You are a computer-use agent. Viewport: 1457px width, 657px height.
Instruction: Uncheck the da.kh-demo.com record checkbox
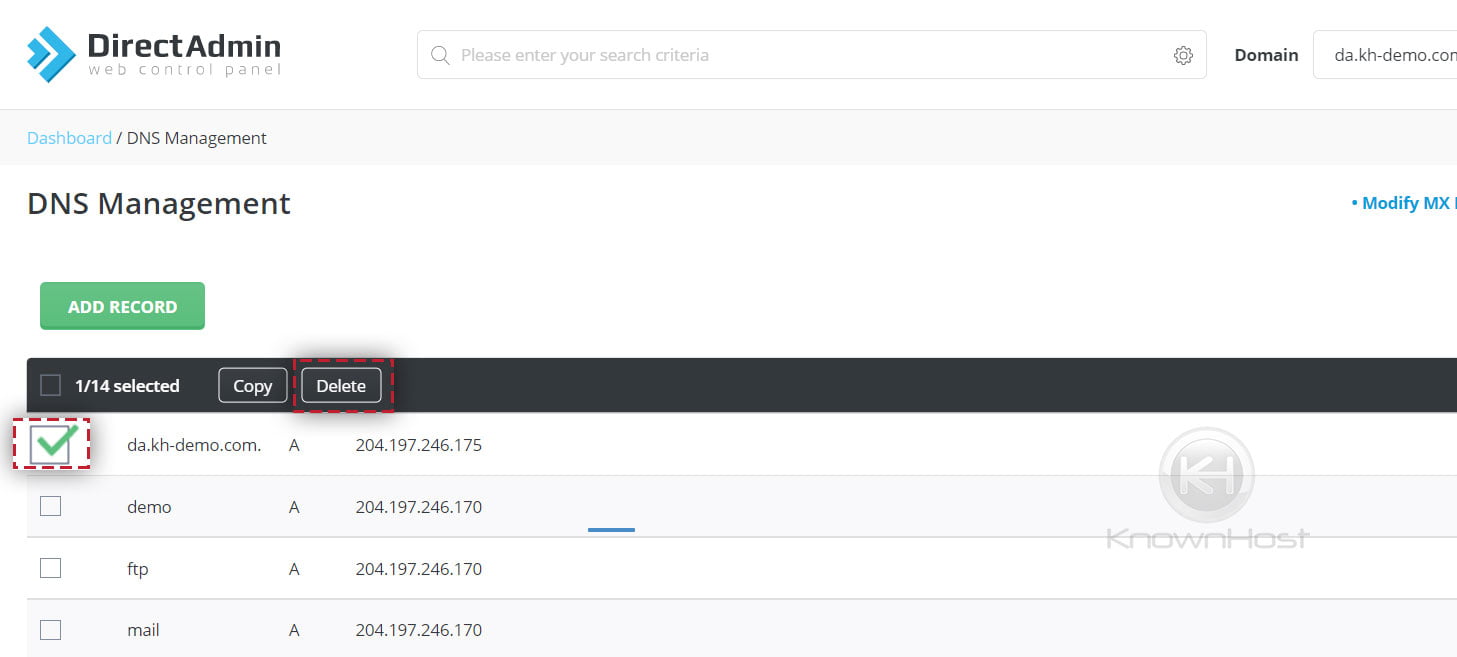[x=51, y=443]
